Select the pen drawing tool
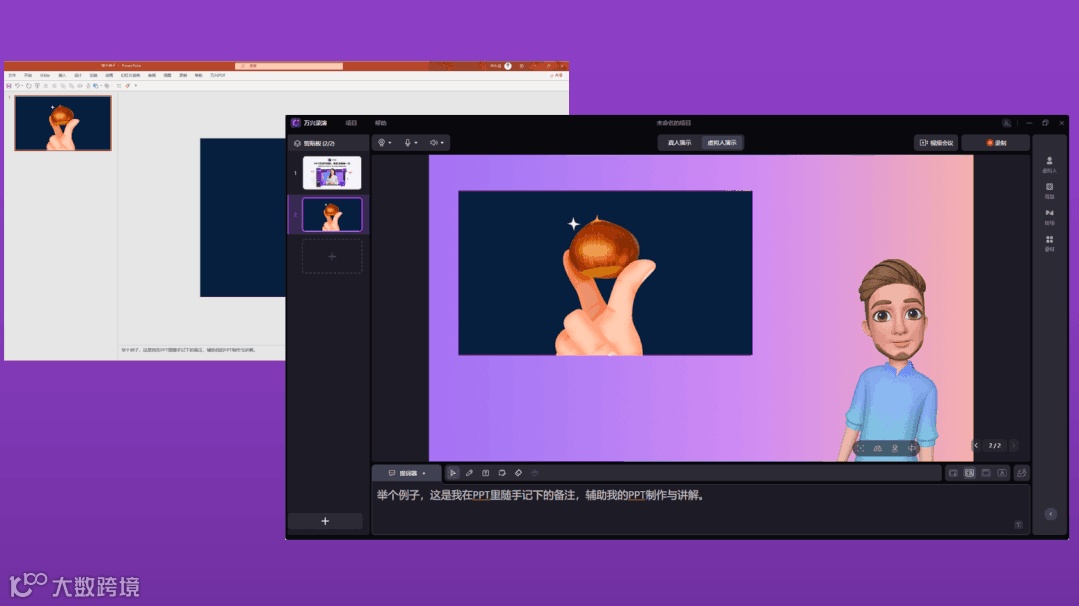 469,473
